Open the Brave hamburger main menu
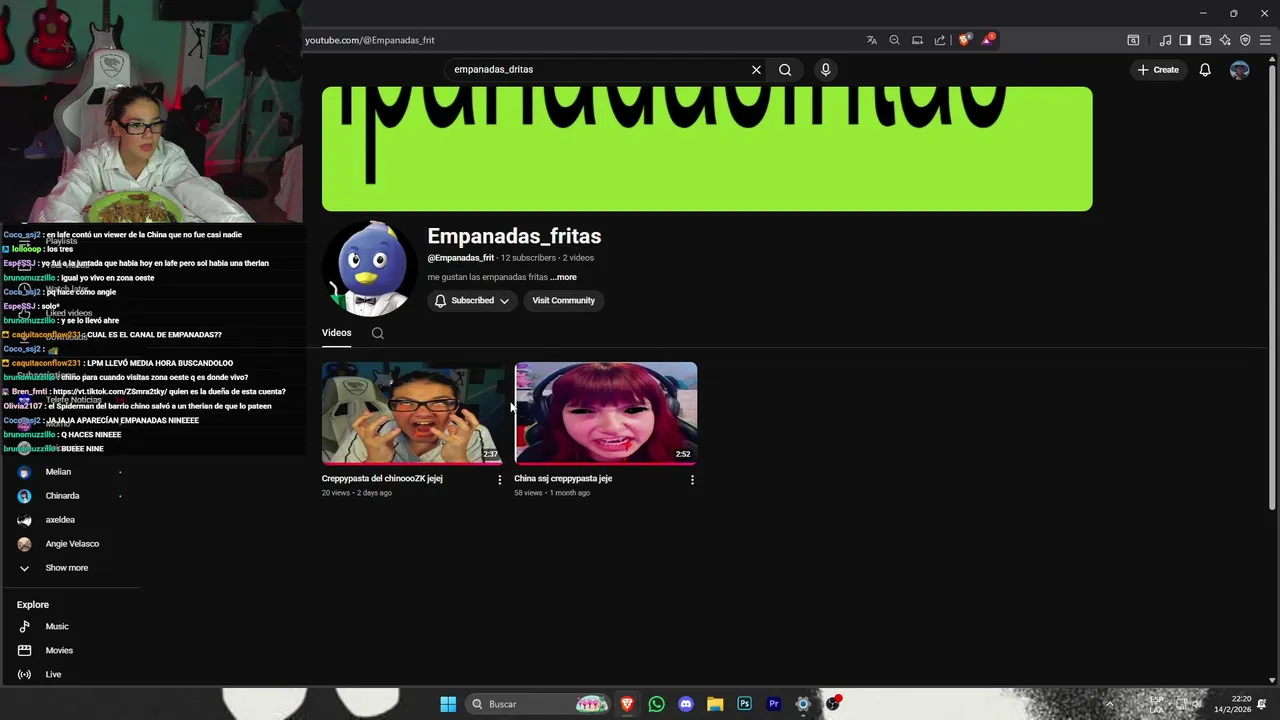Screen dimensions: 1280x720 pos(1265,40)
